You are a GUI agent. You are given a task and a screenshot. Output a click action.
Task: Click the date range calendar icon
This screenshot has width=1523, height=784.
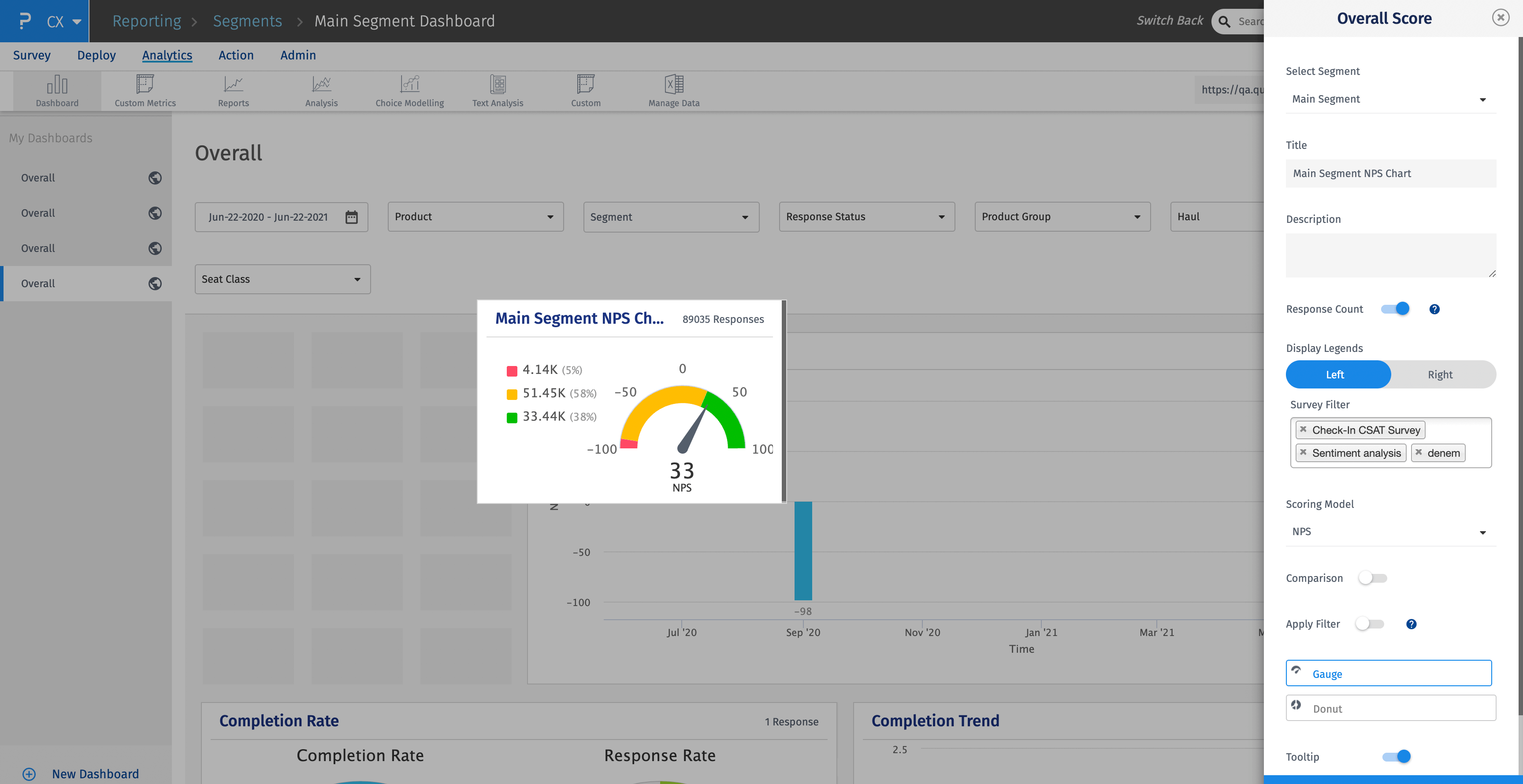351,217
